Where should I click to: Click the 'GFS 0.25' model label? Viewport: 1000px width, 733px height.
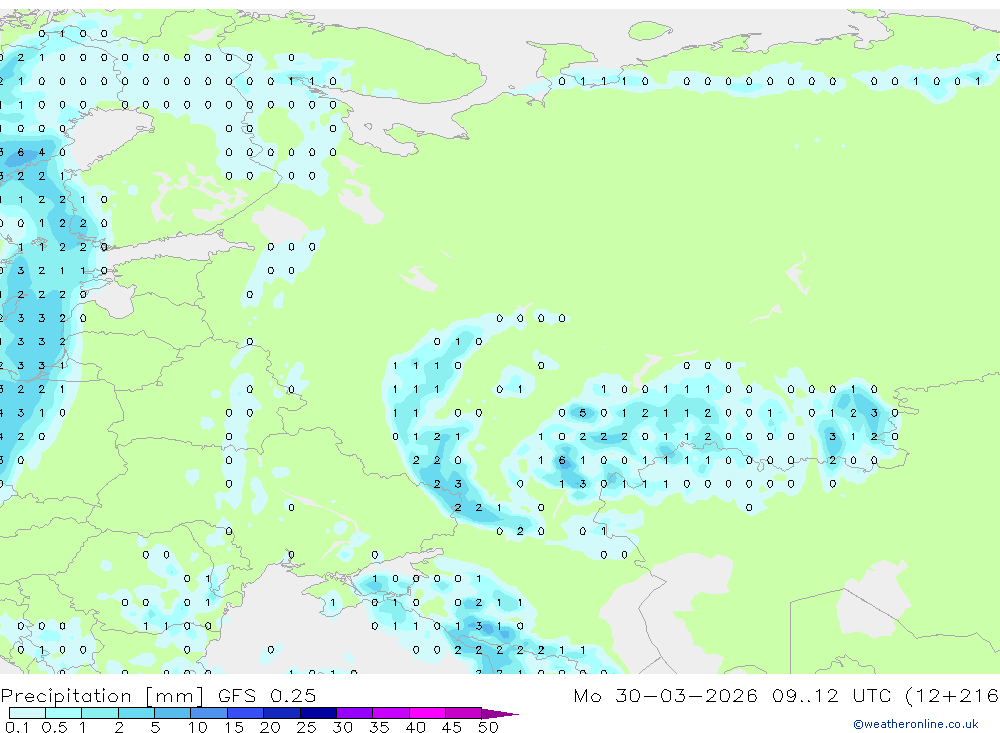pos(267,695)
